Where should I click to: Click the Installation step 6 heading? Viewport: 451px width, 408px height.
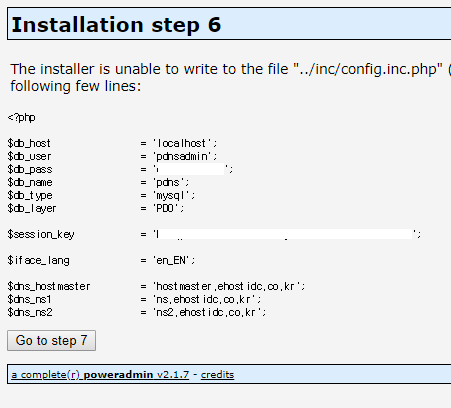[x=116, y=25]
